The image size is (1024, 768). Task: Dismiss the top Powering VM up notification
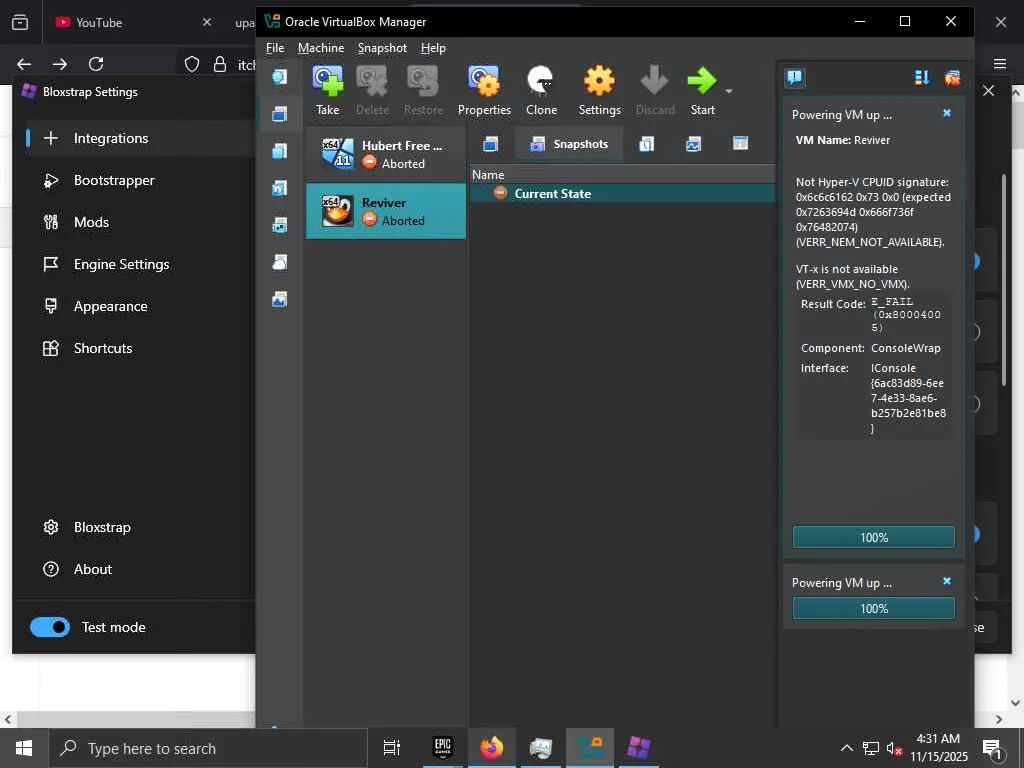point(947,113)
